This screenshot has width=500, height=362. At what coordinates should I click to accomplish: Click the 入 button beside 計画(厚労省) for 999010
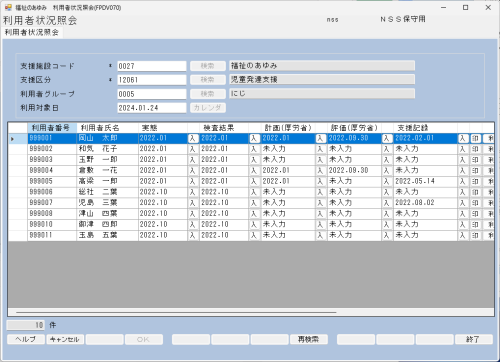click(321, 224)
